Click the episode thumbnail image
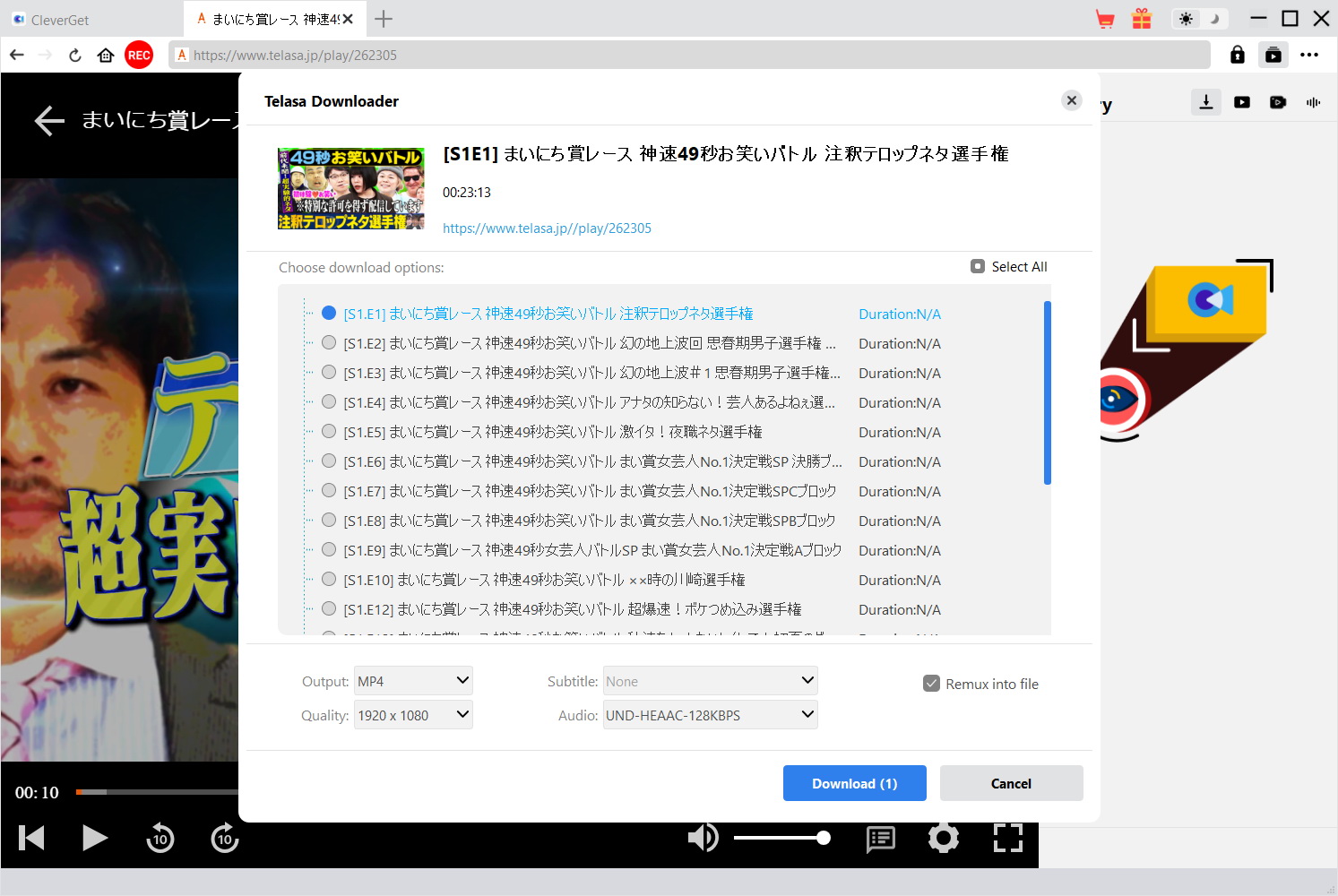 coord(351,188)
